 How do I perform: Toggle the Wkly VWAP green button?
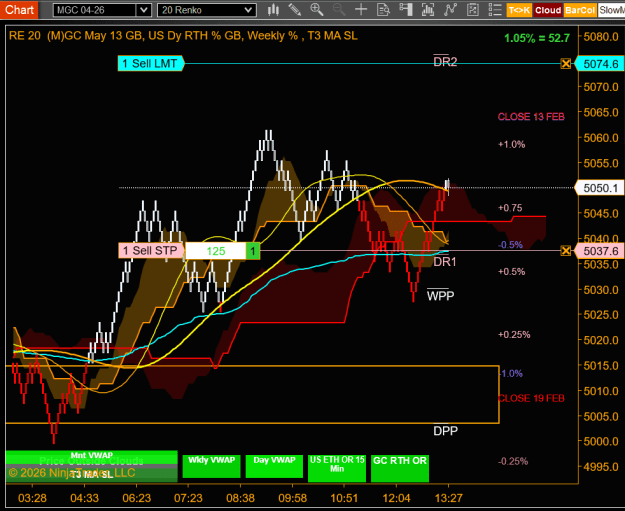(x=211, y=466)
